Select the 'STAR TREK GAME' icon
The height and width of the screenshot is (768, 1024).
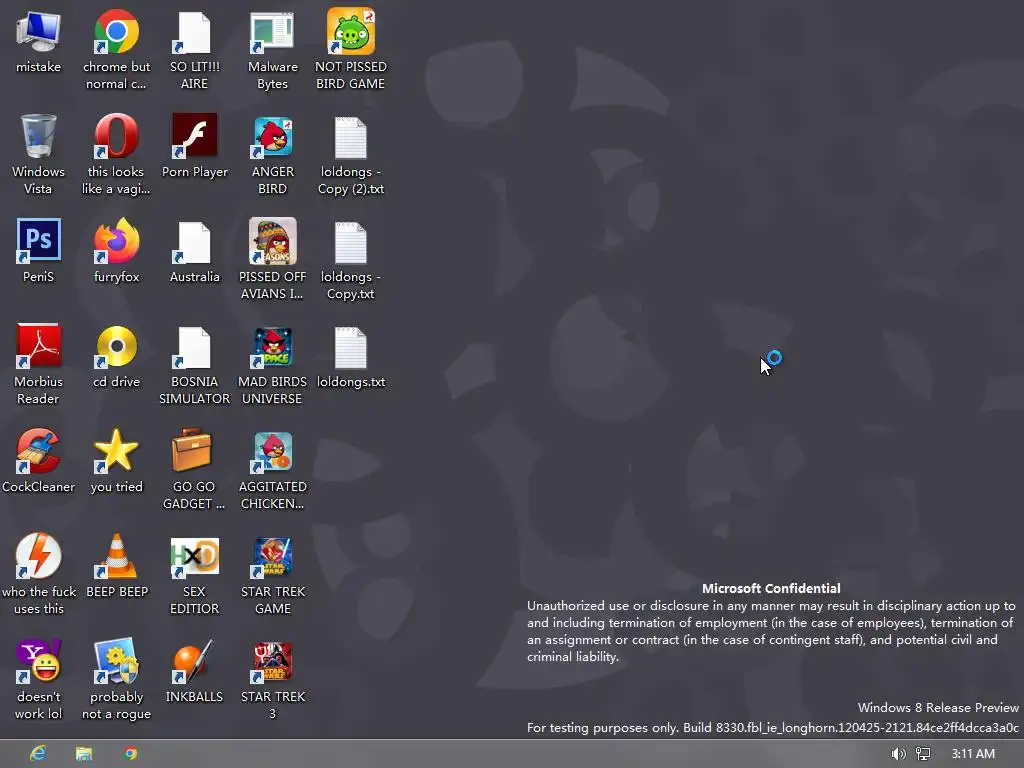(272, 557)
